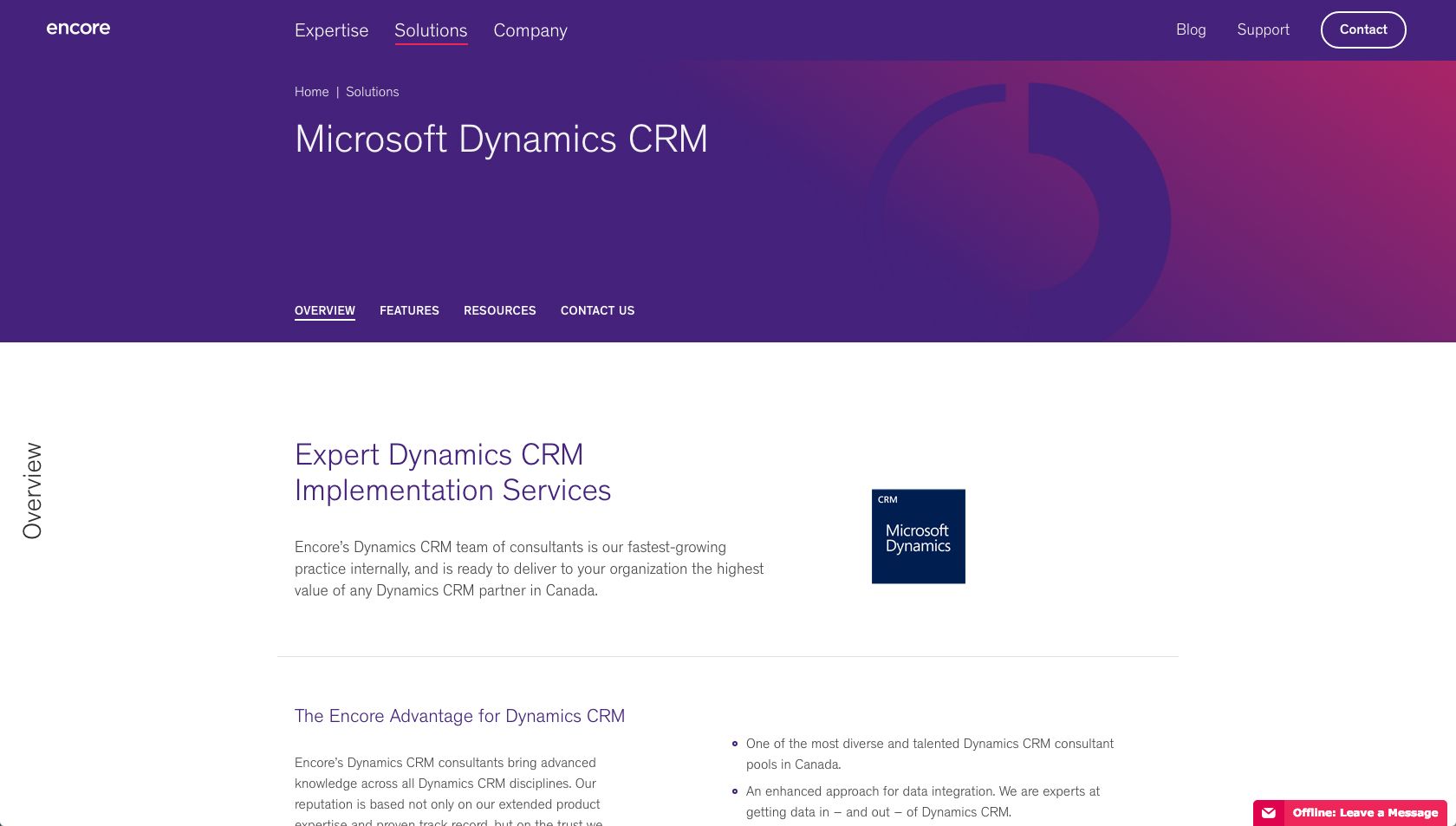This screenshot has height=826, width=1456.
Task: Click the envelope icon in chat widget
Action: [x=1269, y=813]
